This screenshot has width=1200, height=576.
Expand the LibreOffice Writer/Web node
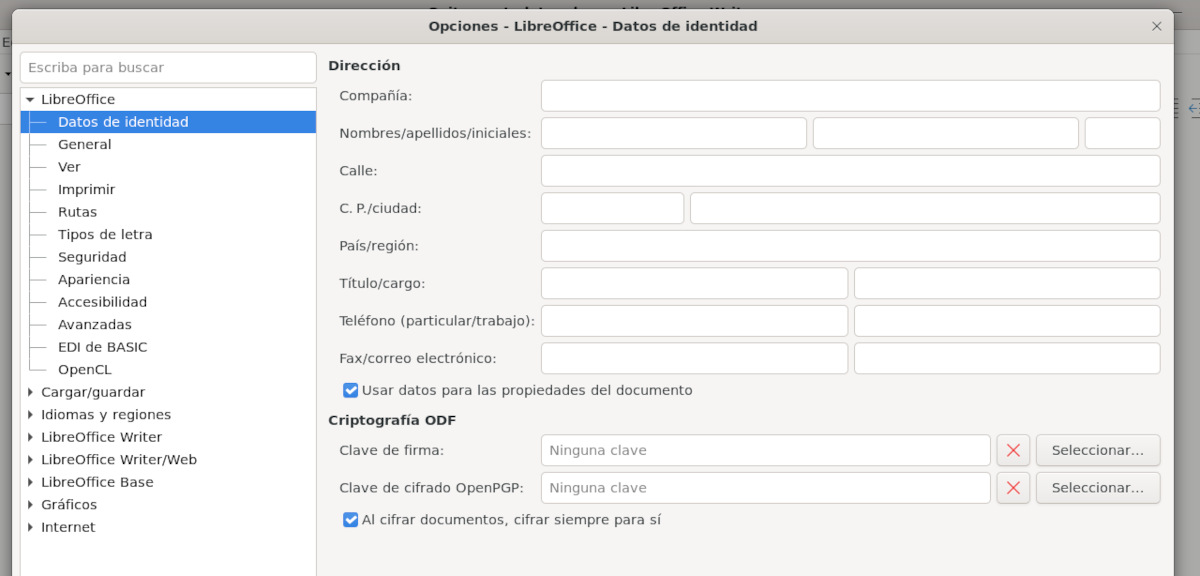(x=30, y=460)
